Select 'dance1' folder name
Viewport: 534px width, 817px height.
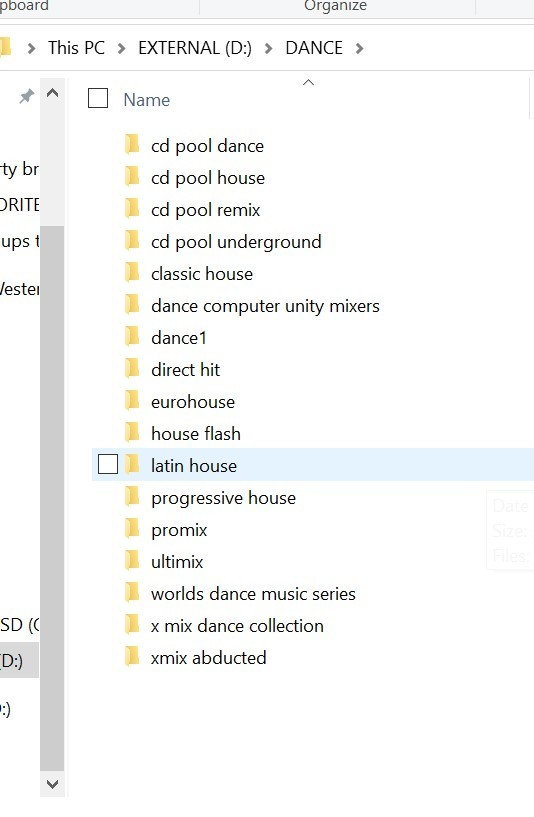(179, 338)
